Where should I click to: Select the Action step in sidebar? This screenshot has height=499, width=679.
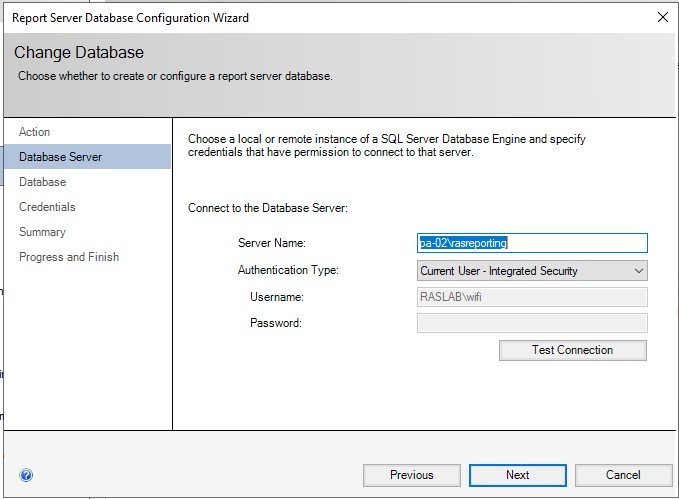[x=35, y=132]
